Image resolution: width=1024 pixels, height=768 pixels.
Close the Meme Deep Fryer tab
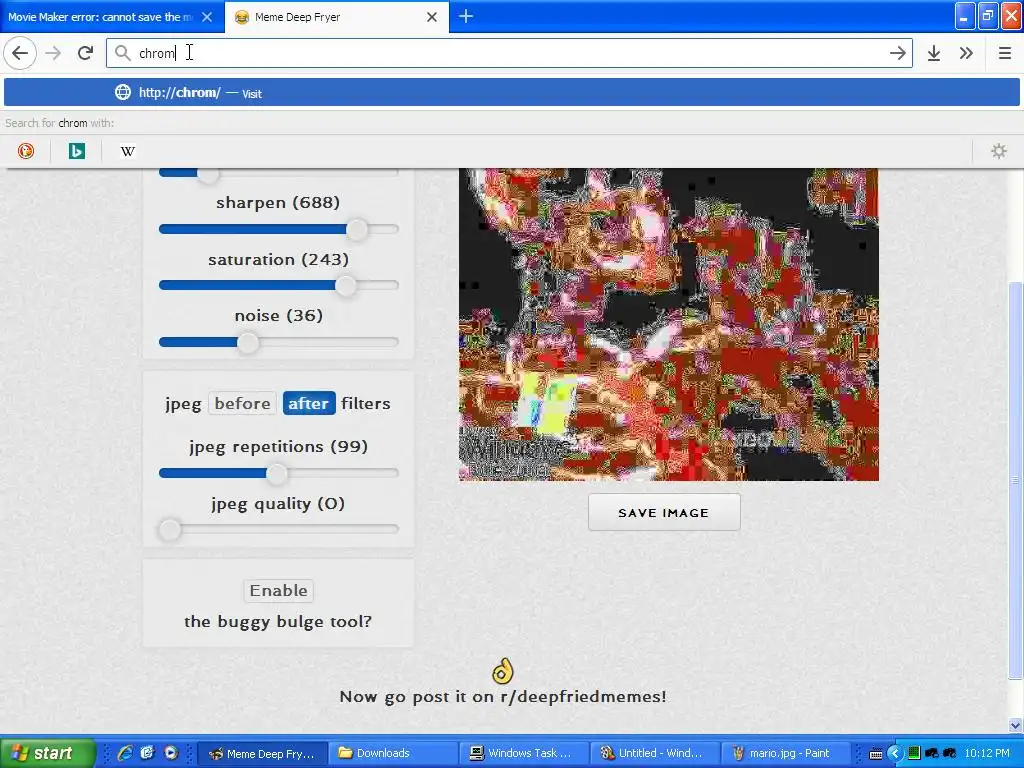(x=432, y=17)
